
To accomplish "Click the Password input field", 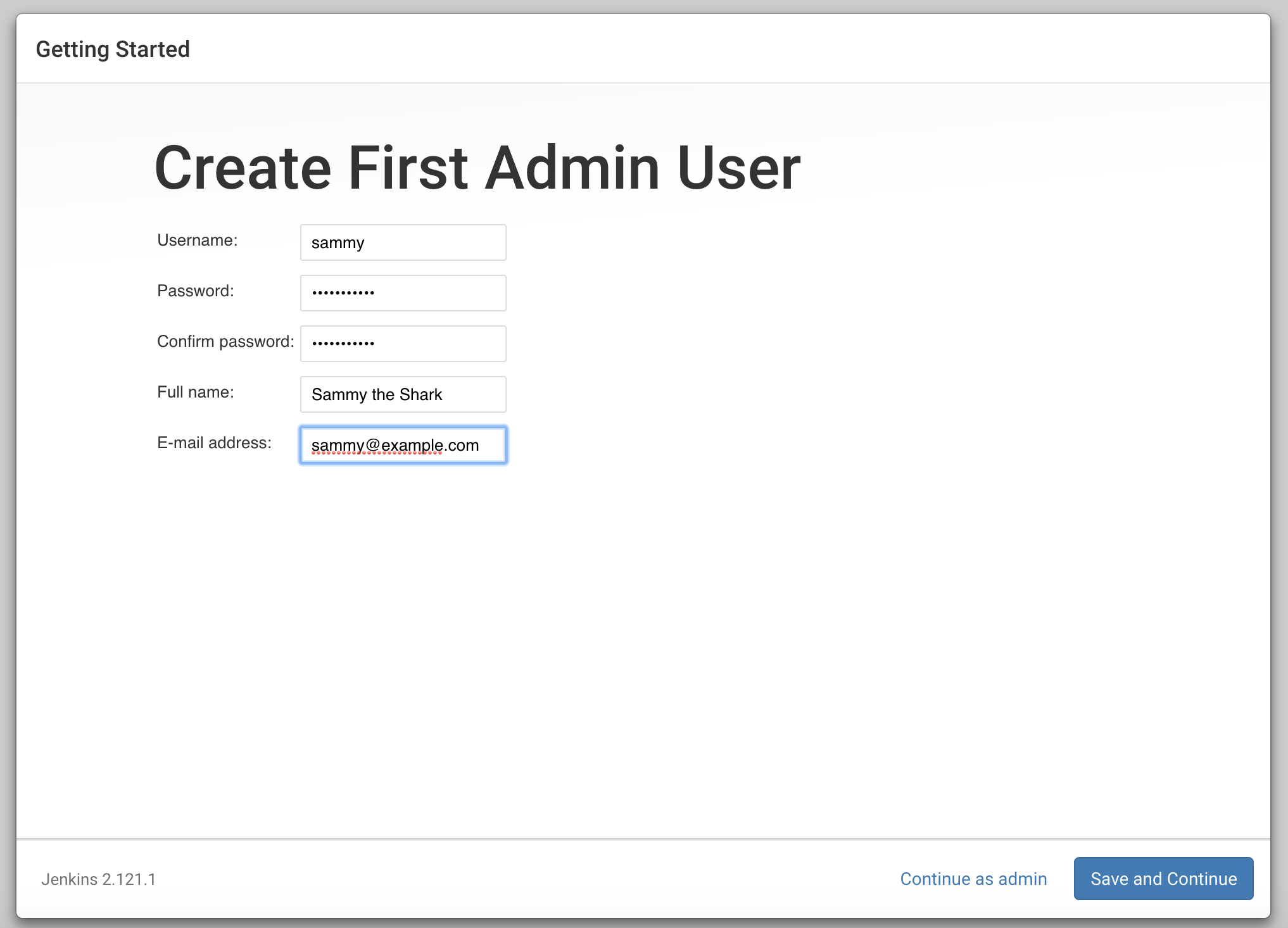I will point(403,292).
